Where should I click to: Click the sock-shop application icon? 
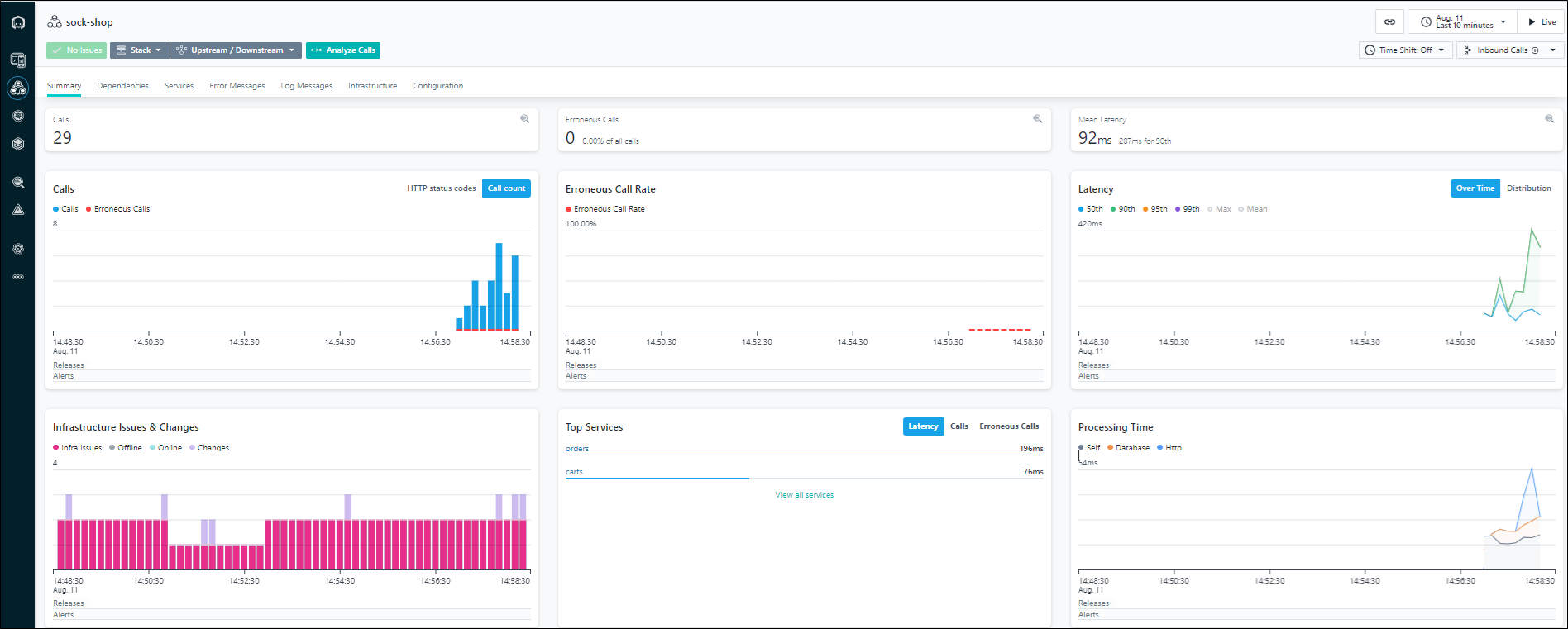click(x=55, y=21)
